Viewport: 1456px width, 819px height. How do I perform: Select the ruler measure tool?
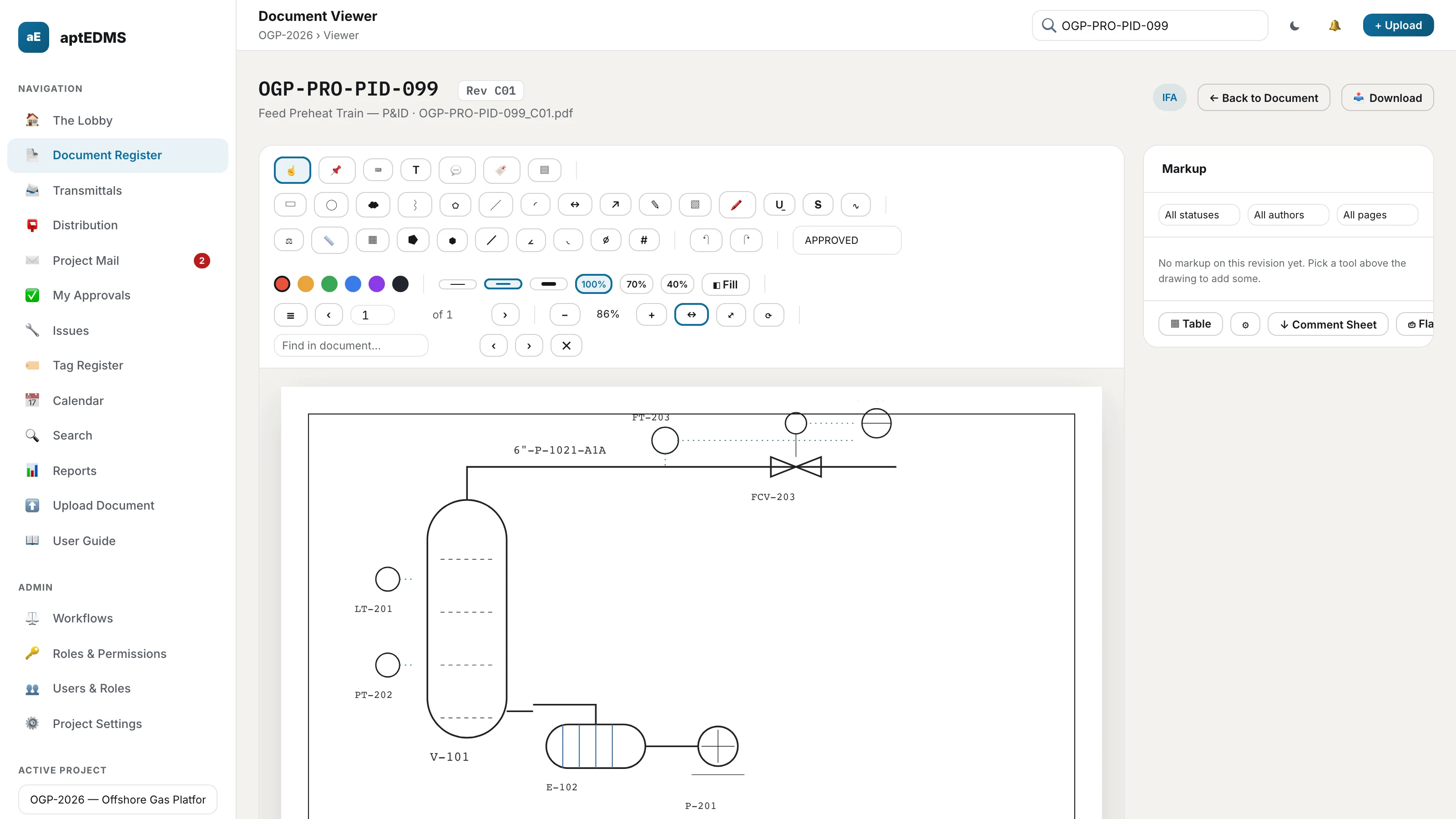(x=329, y=240)
